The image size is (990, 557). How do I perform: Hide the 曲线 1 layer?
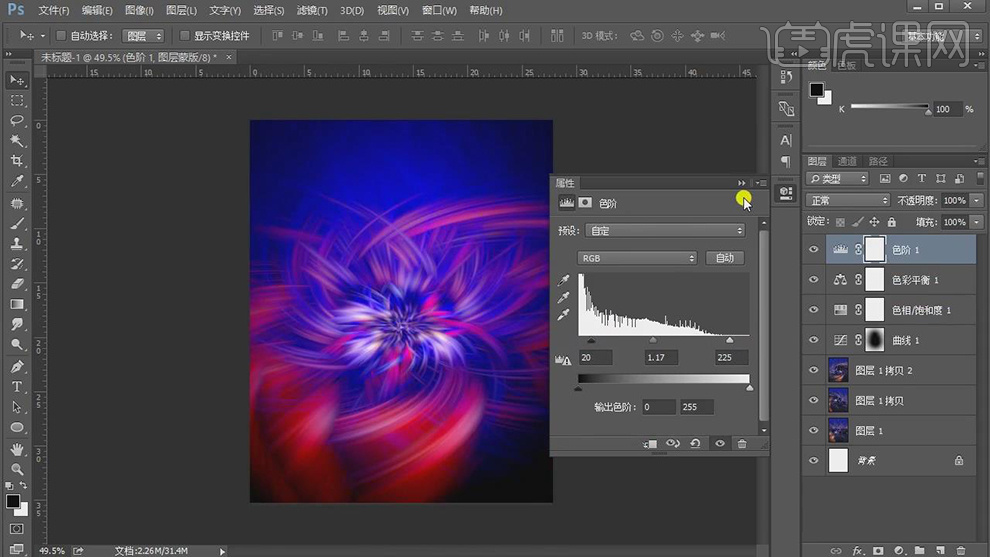tap(813, 340)
